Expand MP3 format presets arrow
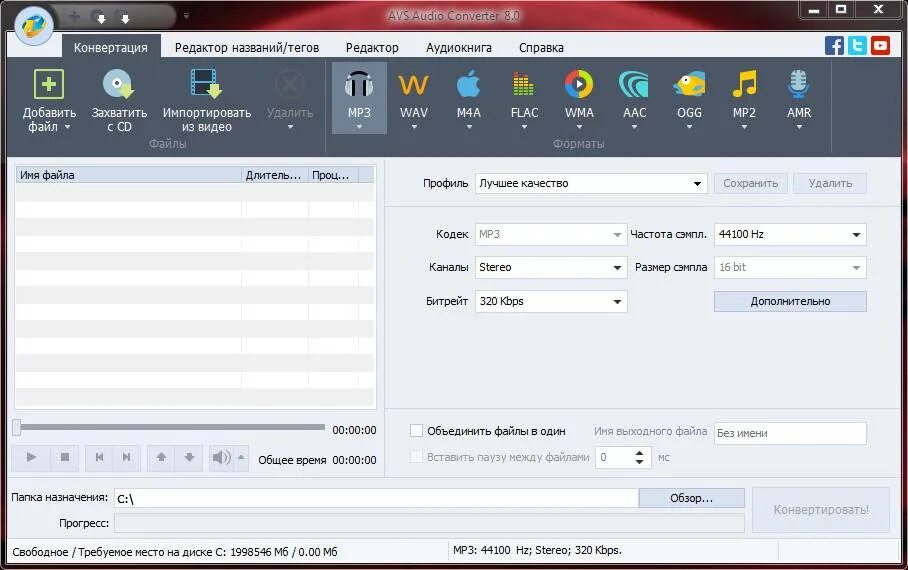Image resolution: width=908 pixels, height=570 pixels. coord(359,127)
